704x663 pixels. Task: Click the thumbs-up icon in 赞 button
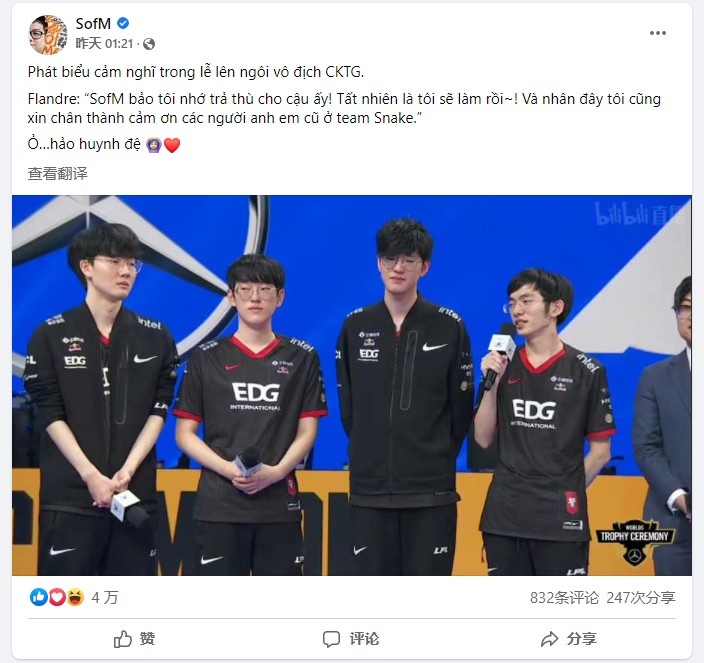(123, 639)
